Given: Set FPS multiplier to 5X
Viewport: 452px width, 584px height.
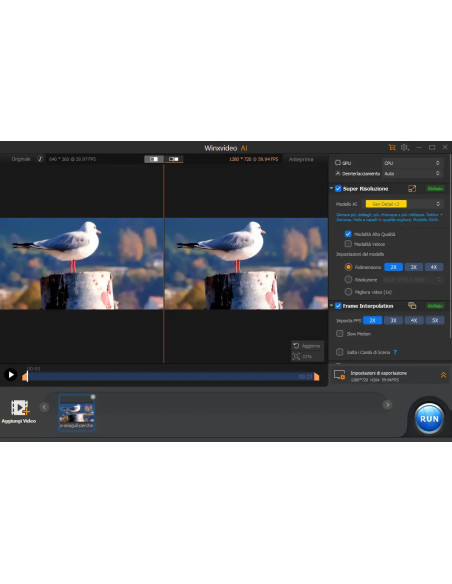Looking at the screenshot, I should point(435,320).
